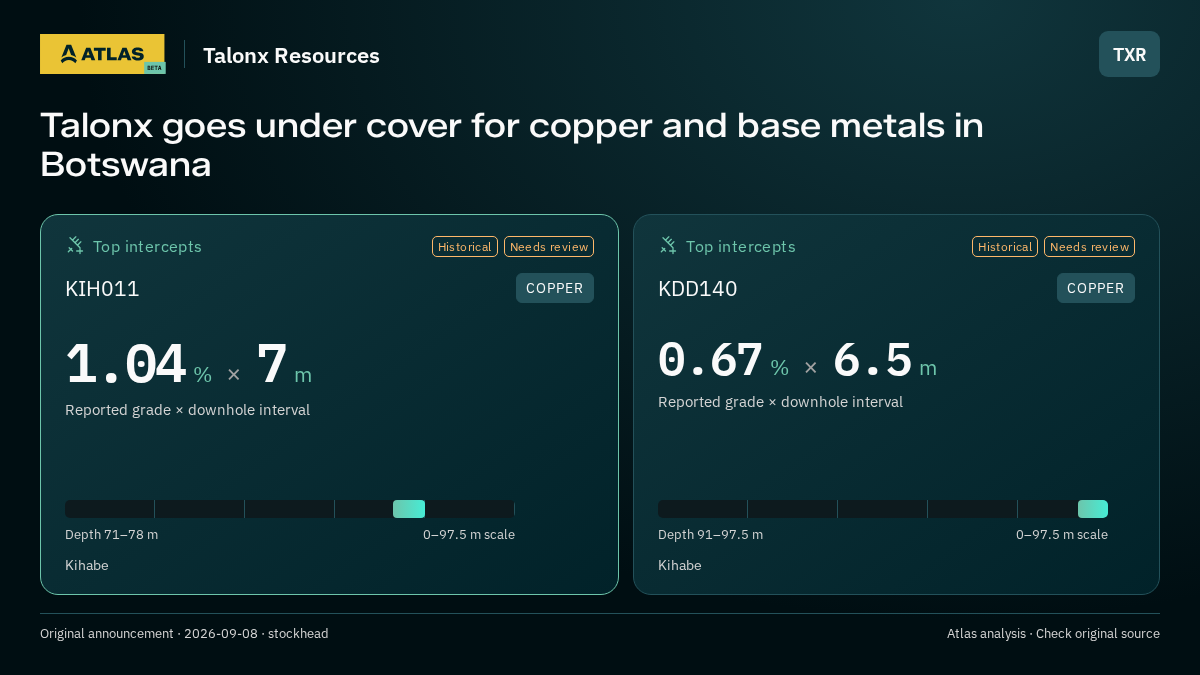Click Needs review tag on KIH011 card
The height and width of the screenshot is (675, 1200).
tap(549, 247)
